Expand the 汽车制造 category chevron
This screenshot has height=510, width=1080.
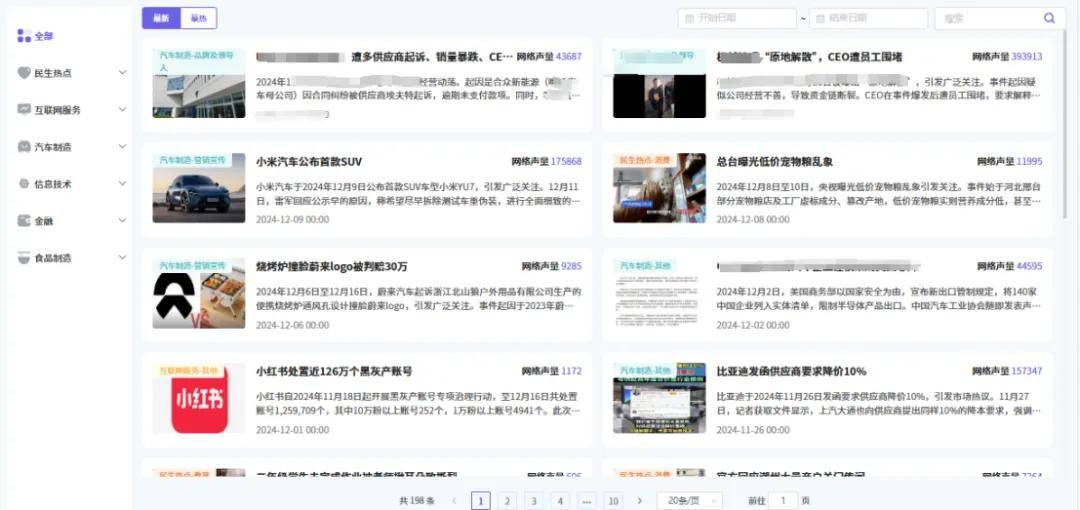point(123,147)
